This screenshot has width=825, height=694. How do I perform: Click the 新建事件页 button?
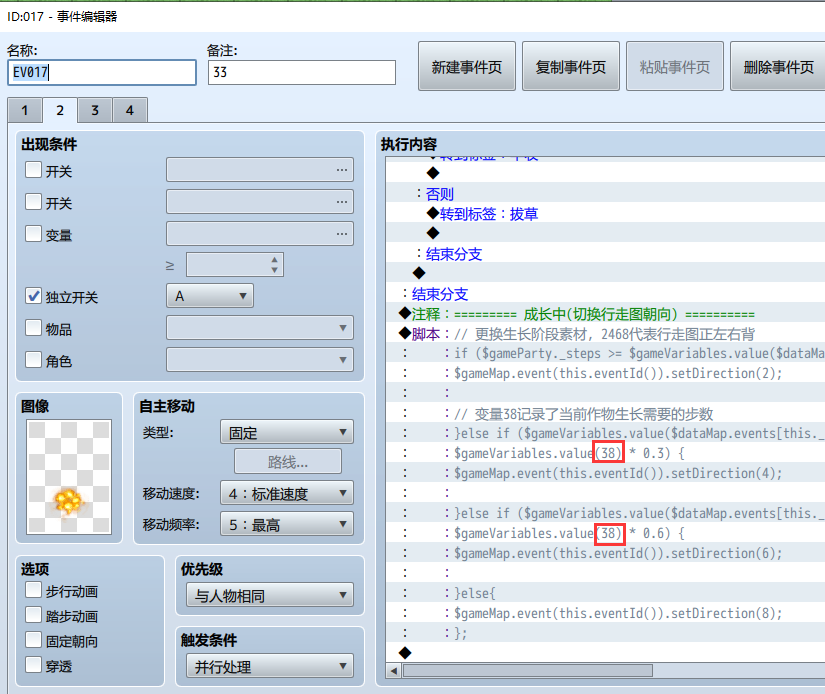[x=467, y=66]
